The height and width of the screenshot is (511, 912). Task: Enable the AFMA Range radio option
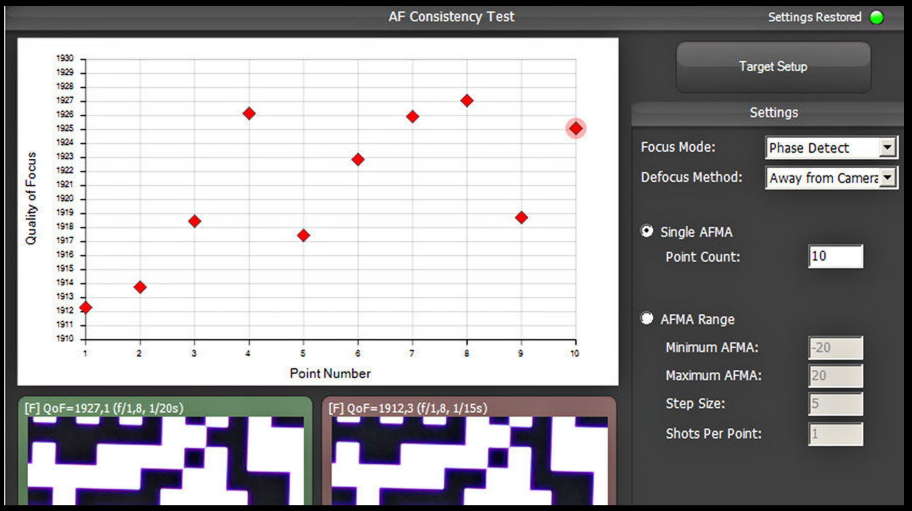pos(647,319)
